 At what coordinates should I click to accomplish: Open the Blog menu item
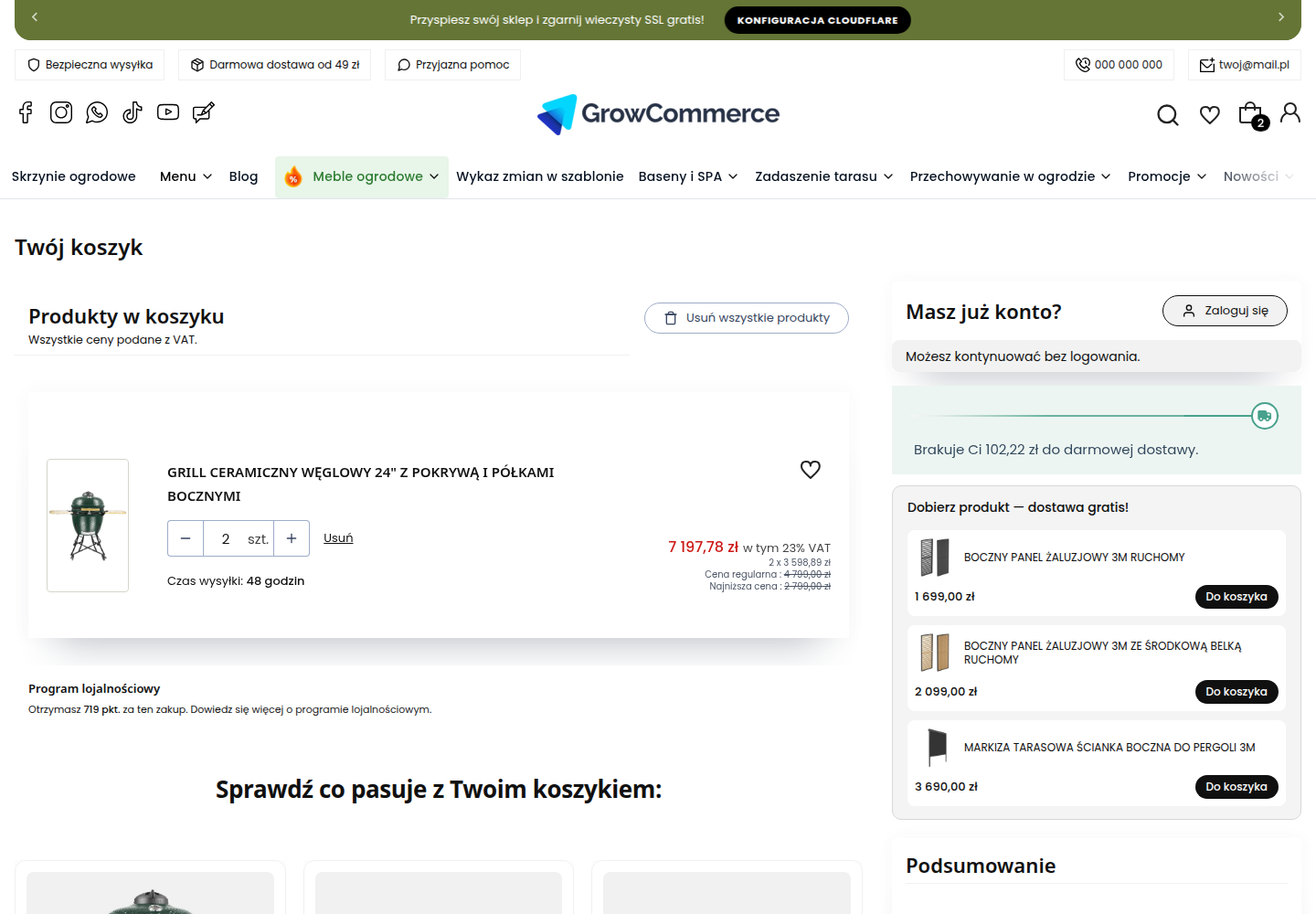point(243,176)
